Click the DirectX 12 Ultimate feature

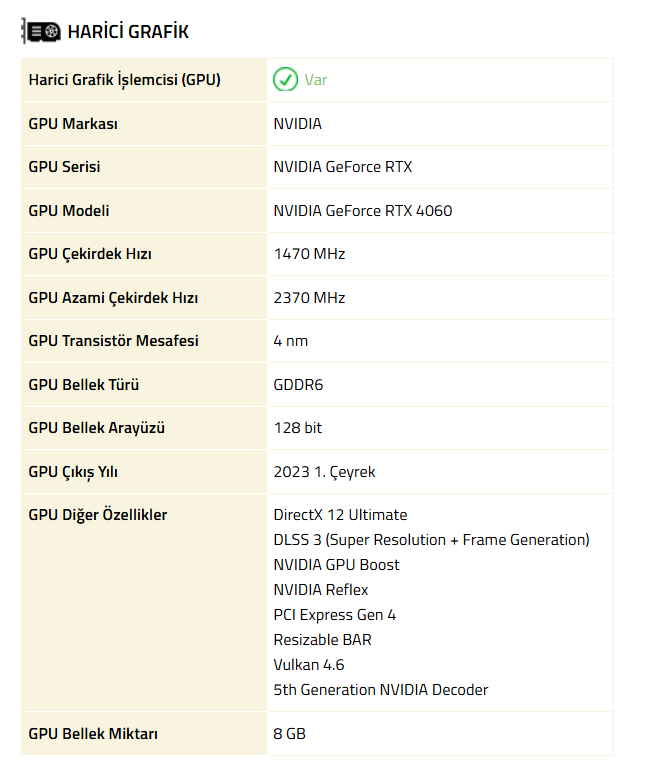340,515
